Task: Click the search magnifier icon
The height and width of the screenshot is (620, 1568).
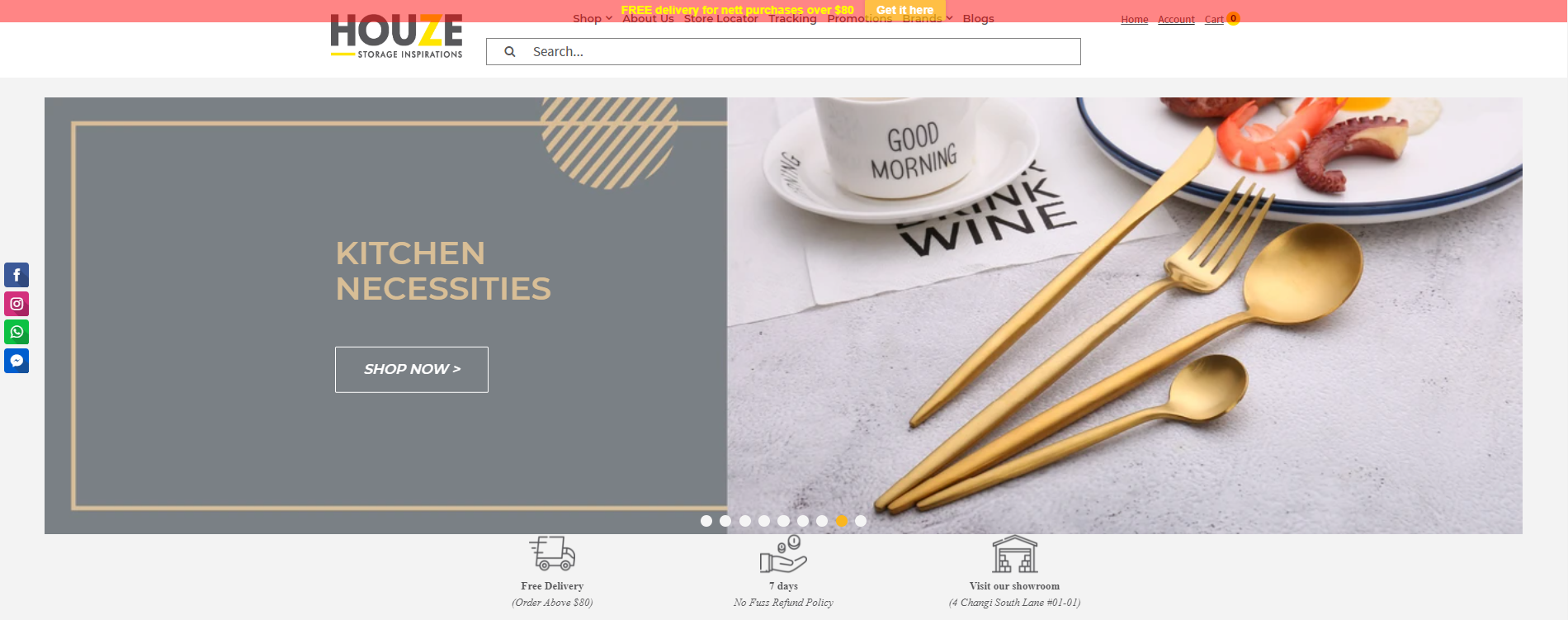Action: click(510, 51)
